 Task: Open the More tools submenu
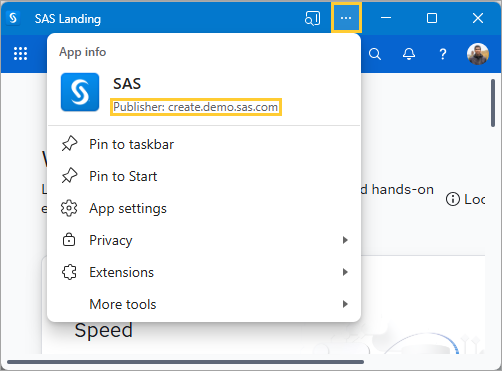tap(204, 304)
